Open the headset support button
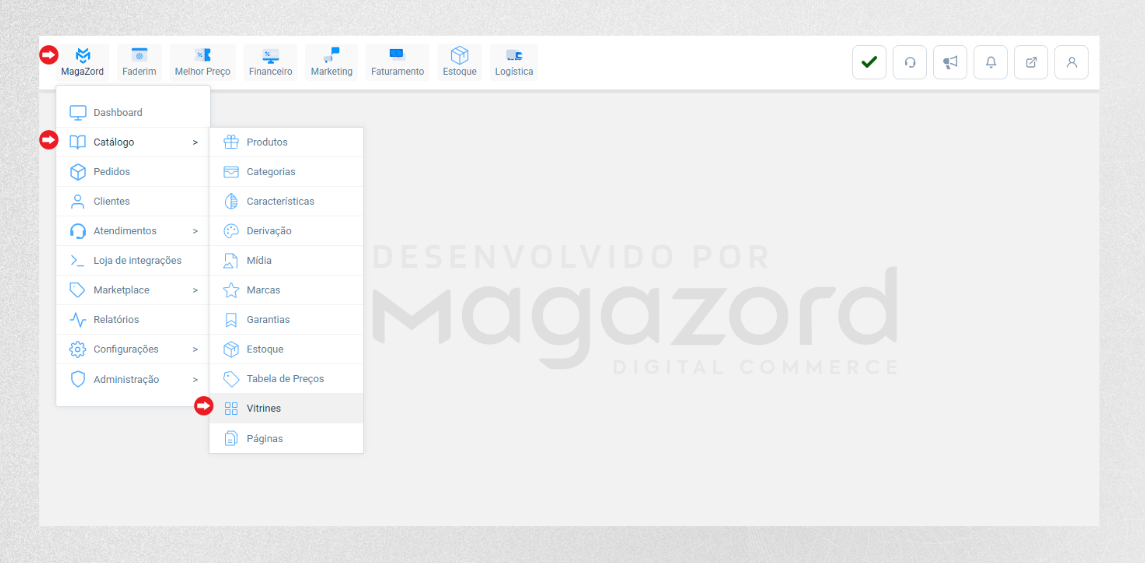 click(x=910, y=62)
